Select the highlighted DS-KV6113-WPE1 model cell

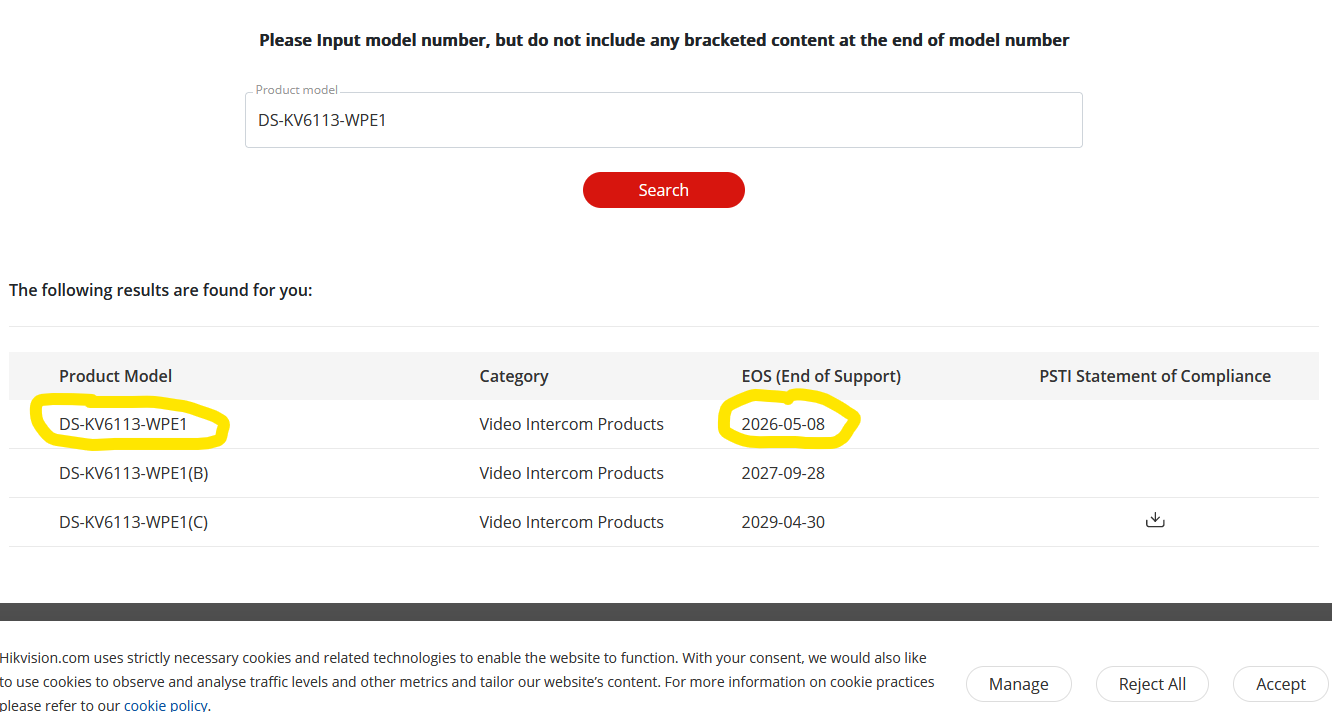[123, 424]
